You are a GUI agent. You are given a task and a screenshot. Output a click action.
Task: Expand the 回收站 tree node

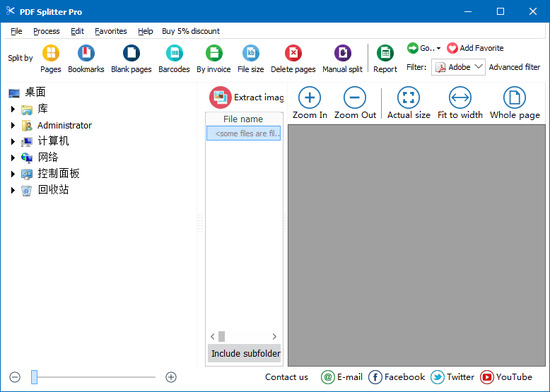point(13,190)
